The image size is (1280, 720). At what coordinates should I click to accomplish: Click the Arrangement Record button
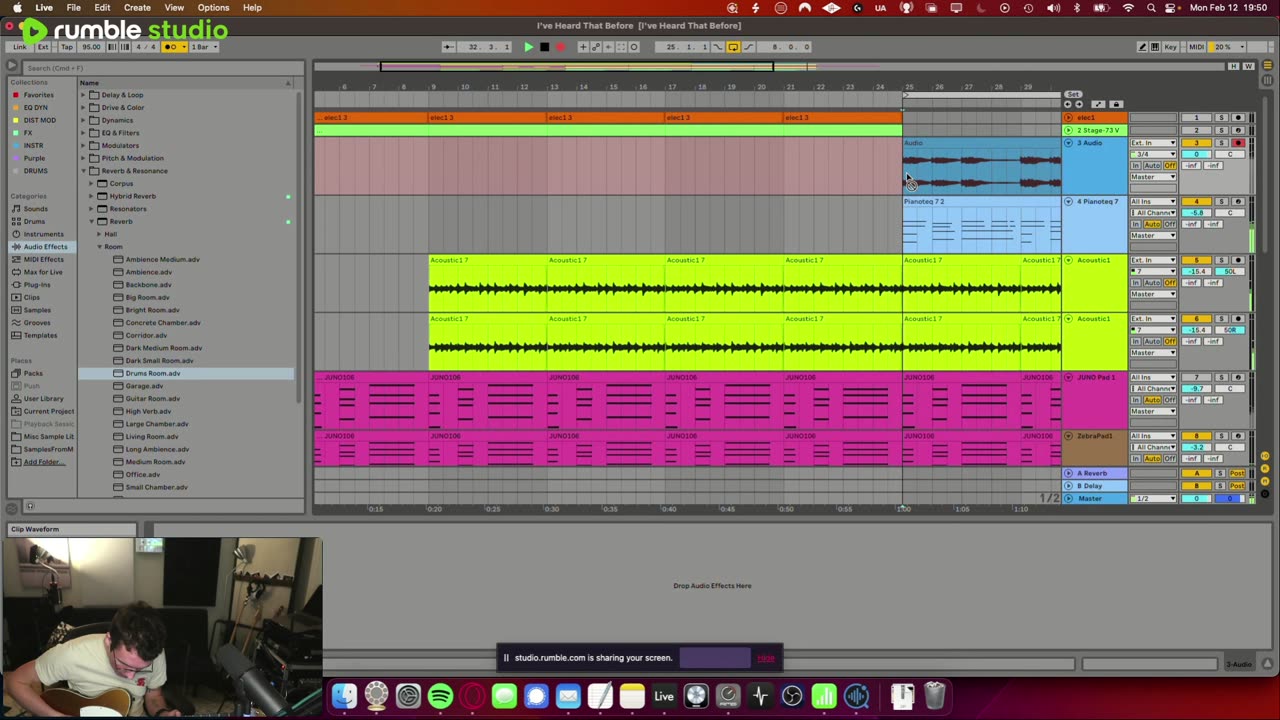point(560,47)
